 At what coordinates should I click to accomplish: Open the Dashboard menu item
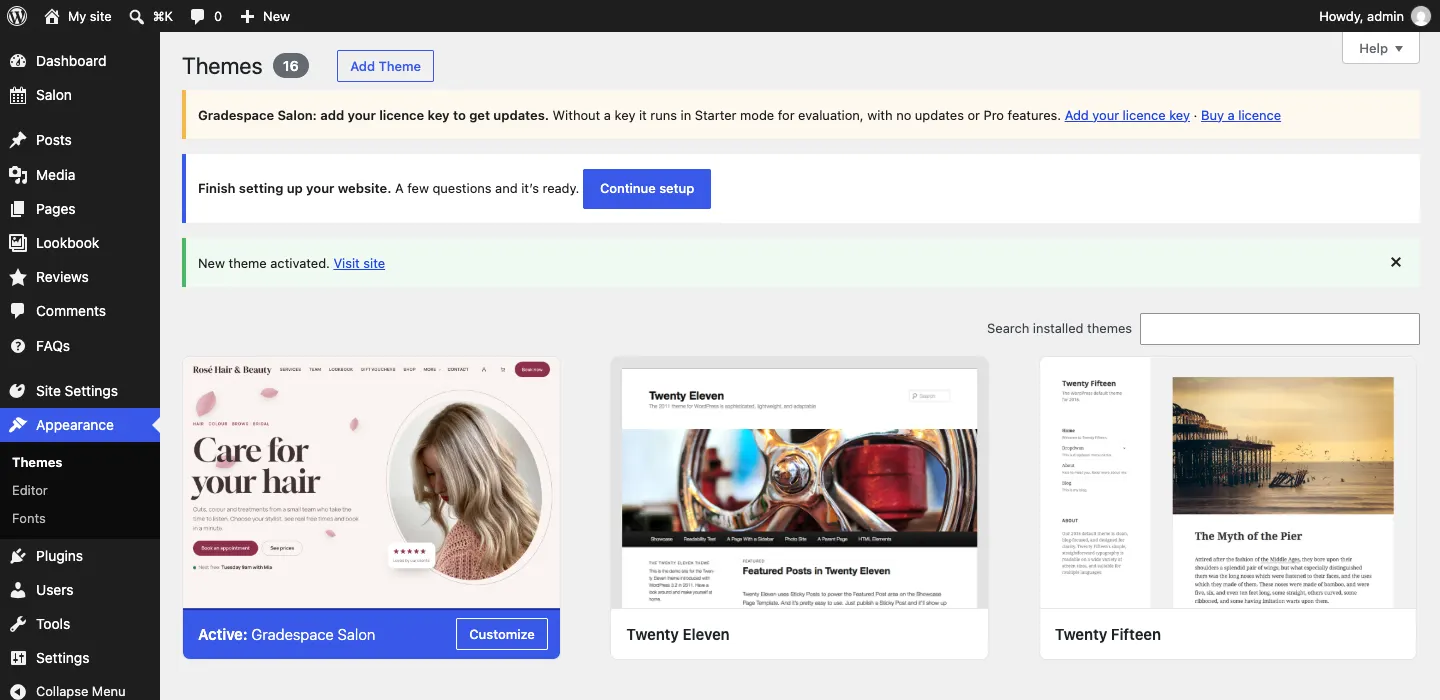pos(80,61)
